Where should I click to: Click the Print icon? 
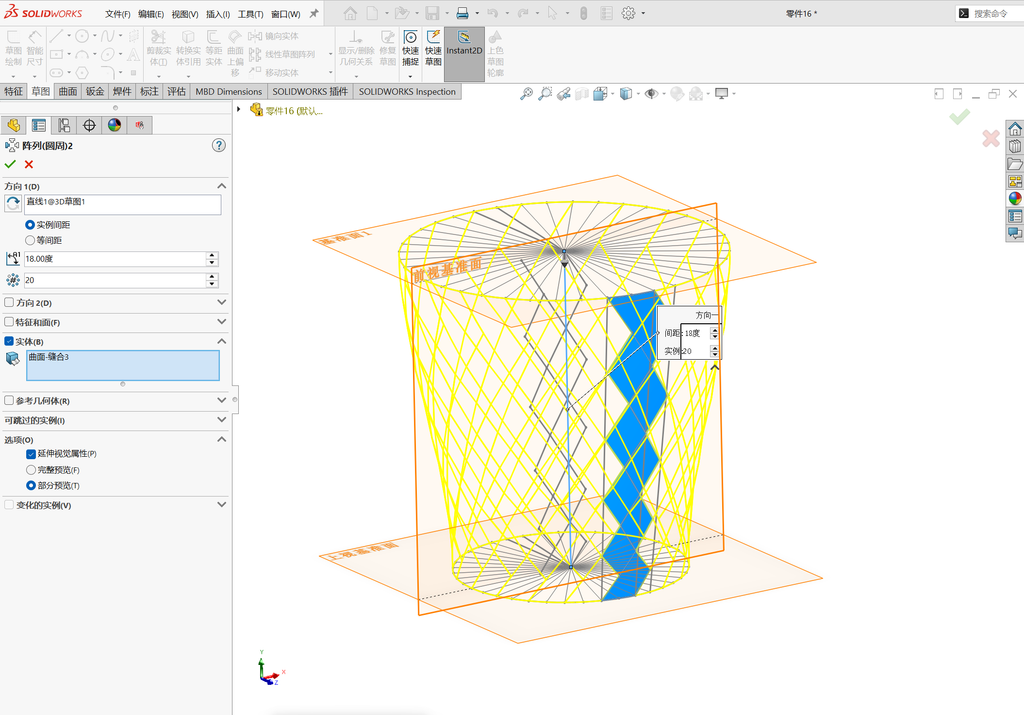462,13
